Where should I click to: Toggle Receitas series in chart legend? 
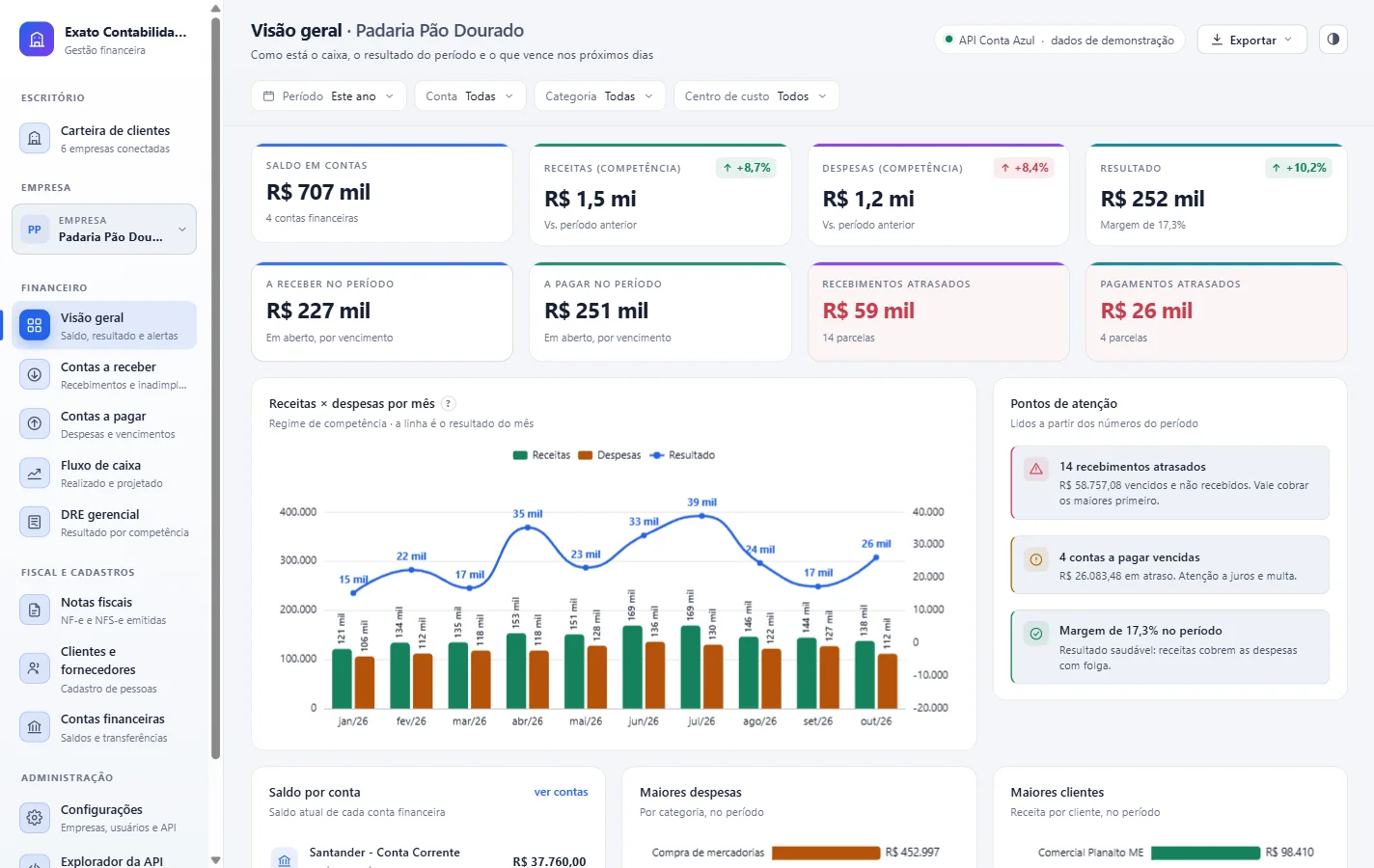click(x=541, y=455)
